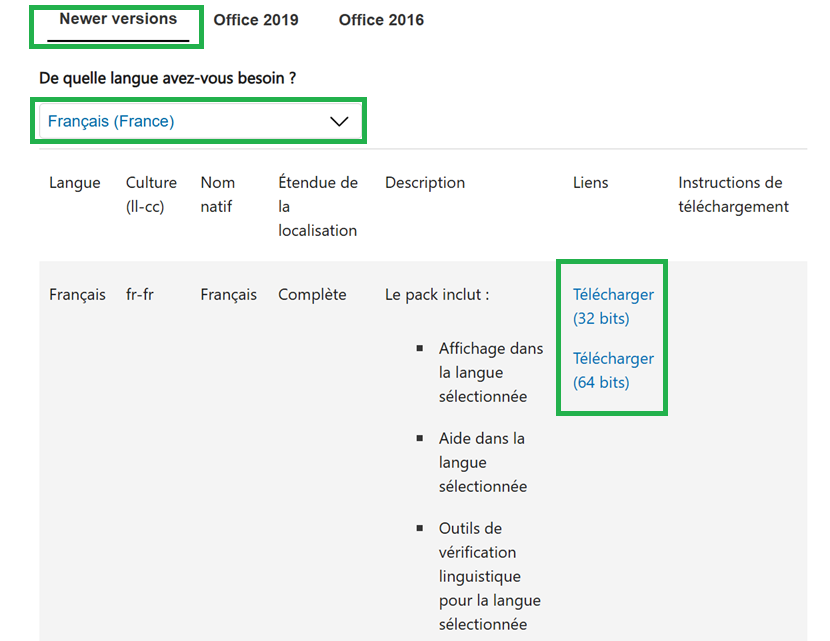Click the 'Outils de vérification linguistique' bullet
Screen dimensions: 830x641
[489, 576]
